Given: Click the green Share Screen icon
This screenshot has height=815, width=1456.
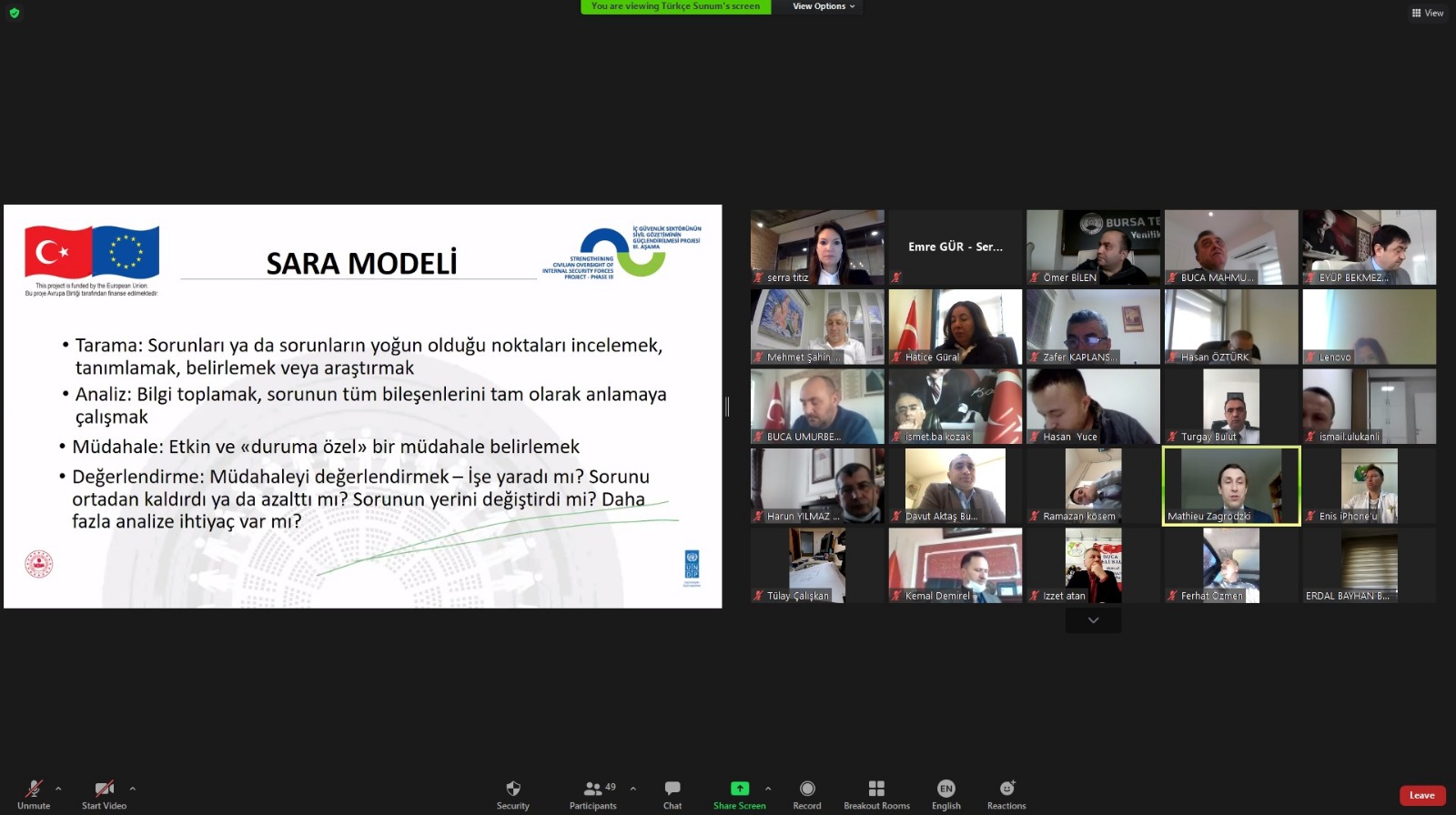Looking at the screenshot, I should coord(739,789).
